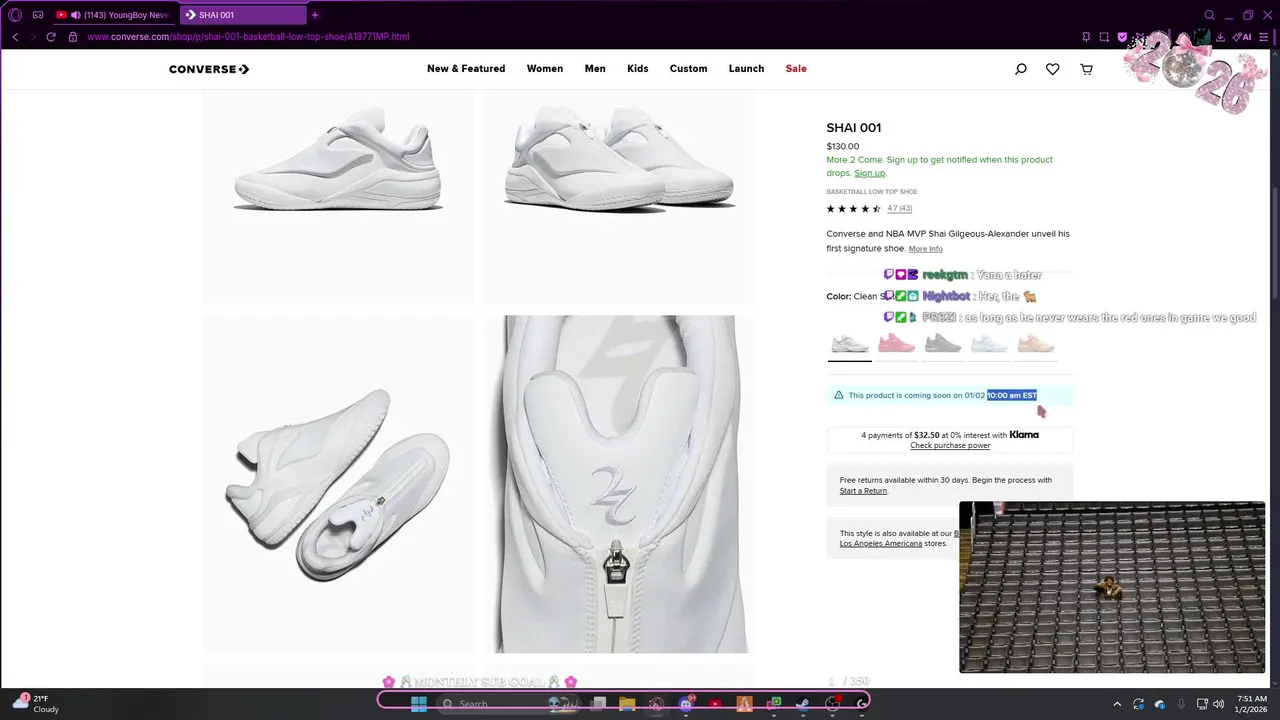Click the $130.00 price text
Viewport: 1280px width, 720px height.
(843, 146)
